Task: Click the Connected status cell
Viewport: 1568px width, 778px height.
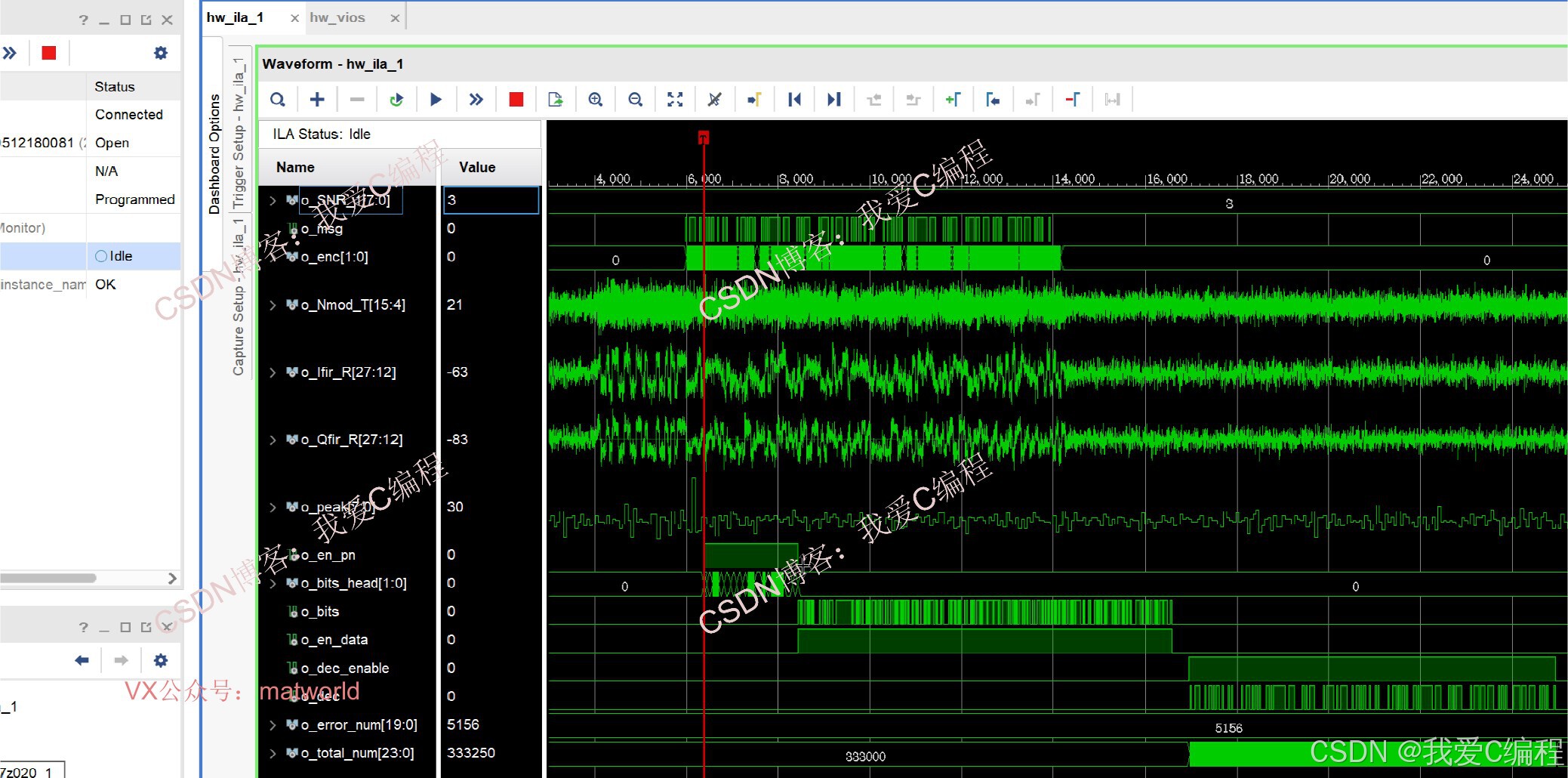Action: [129, 115]
